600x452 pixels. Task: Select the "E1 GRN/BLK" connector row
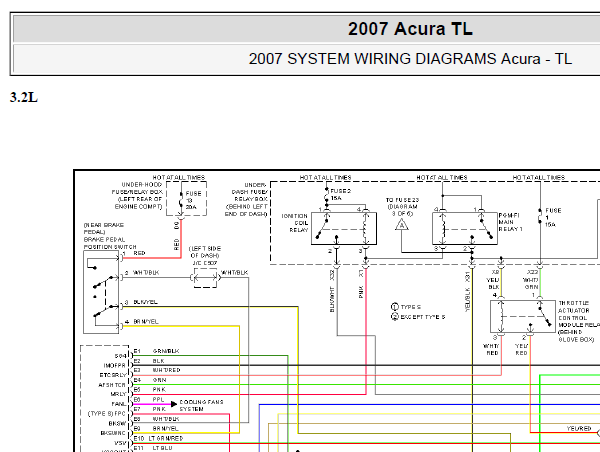[x=156, y=351]
